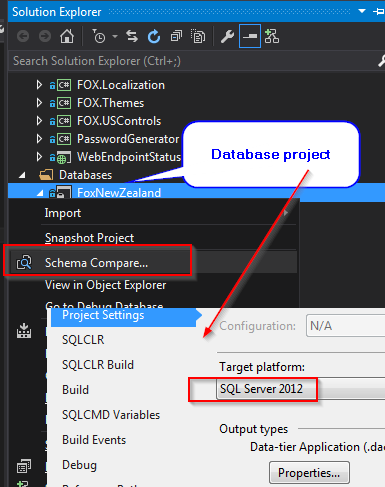The height and width of the screenshot is (487, 385).
Task: Collapse the Databases folder
Action: click(x=22, y=175)
